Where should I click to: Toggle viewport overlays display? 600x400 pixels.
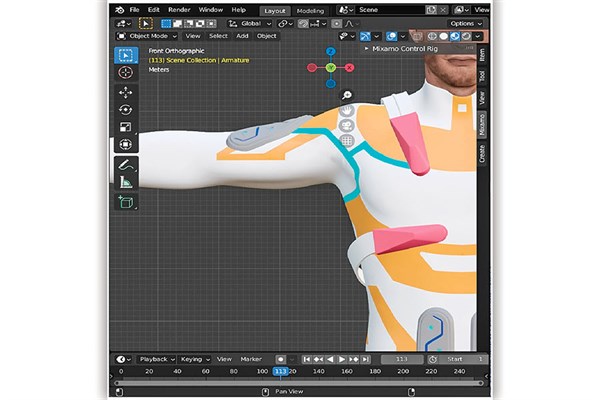click(x=392, y=36)
